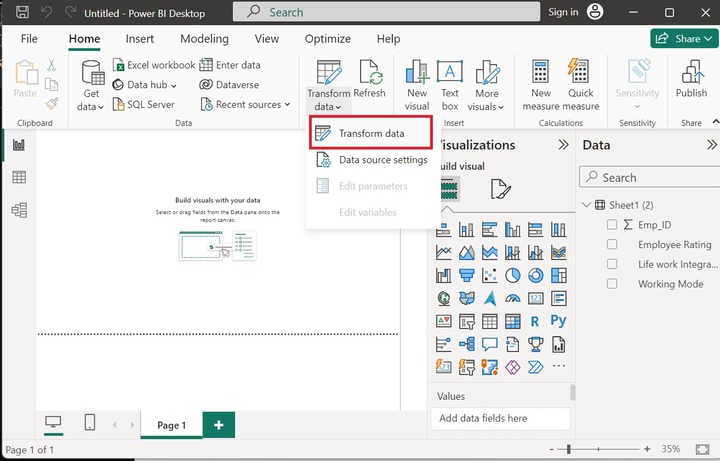Image resolution: width=720 pixels, height=461 pixels.
Task: Click the Save icon in title bar
Action: coord(22,12)
